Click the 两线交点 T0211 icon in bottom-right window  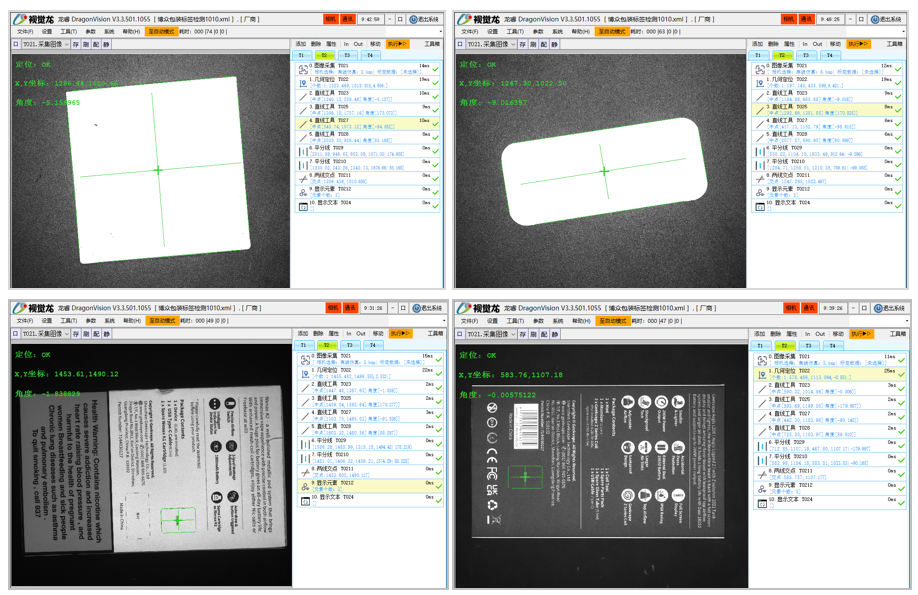click(762, 475)
